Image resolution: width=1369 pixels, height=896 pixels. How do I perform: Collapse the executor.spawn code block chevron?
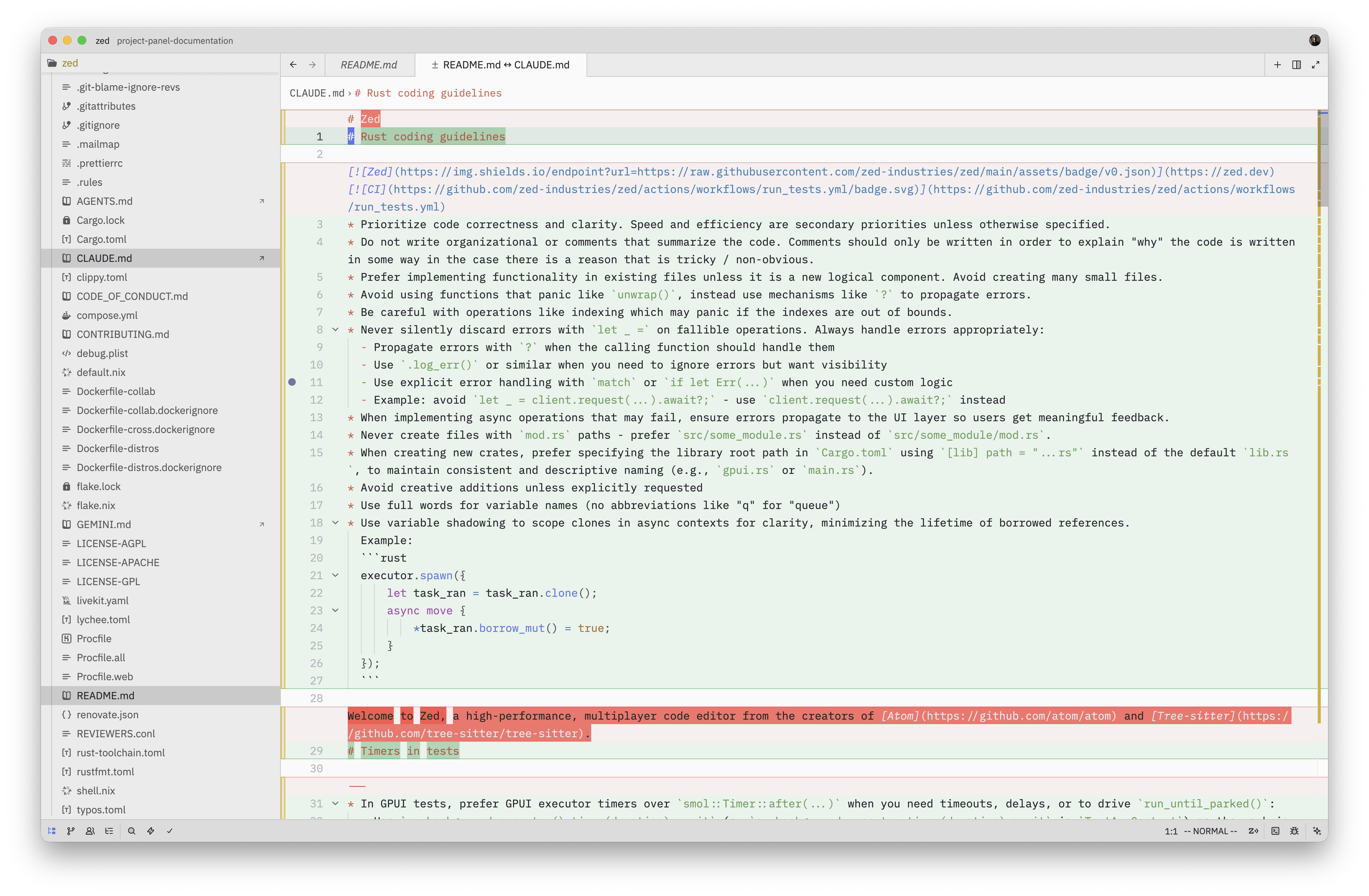tap(336, 576)
